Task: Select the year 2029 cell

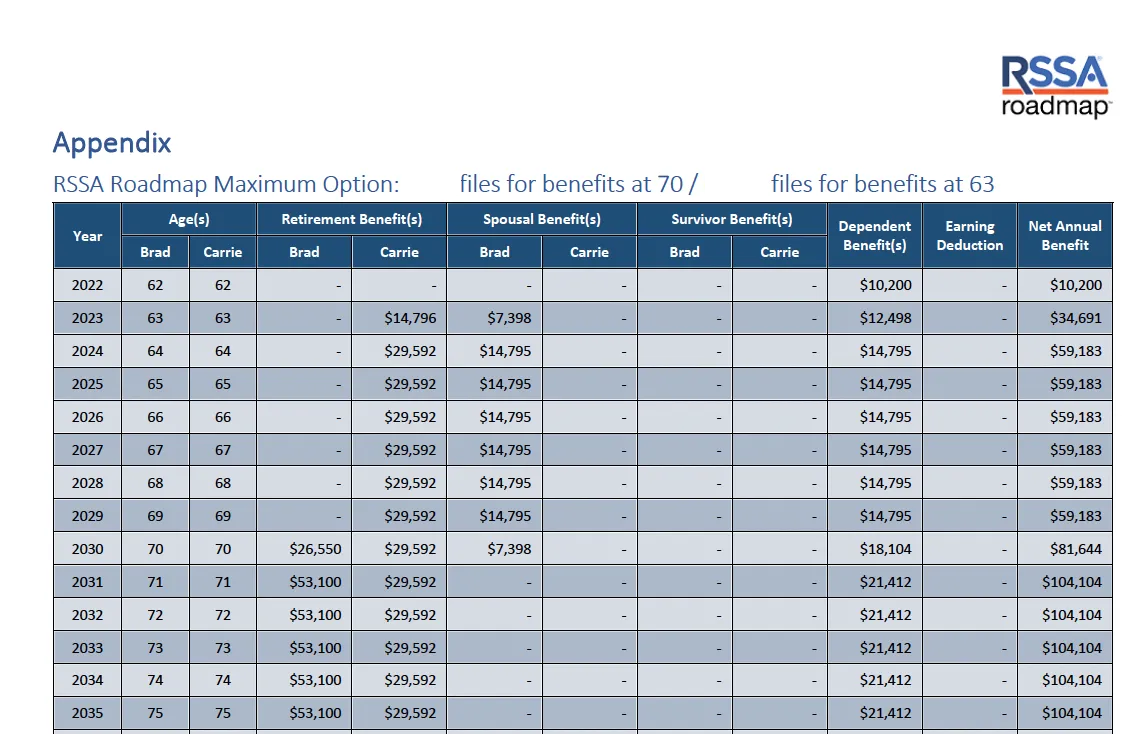Action: click(87, 516)
